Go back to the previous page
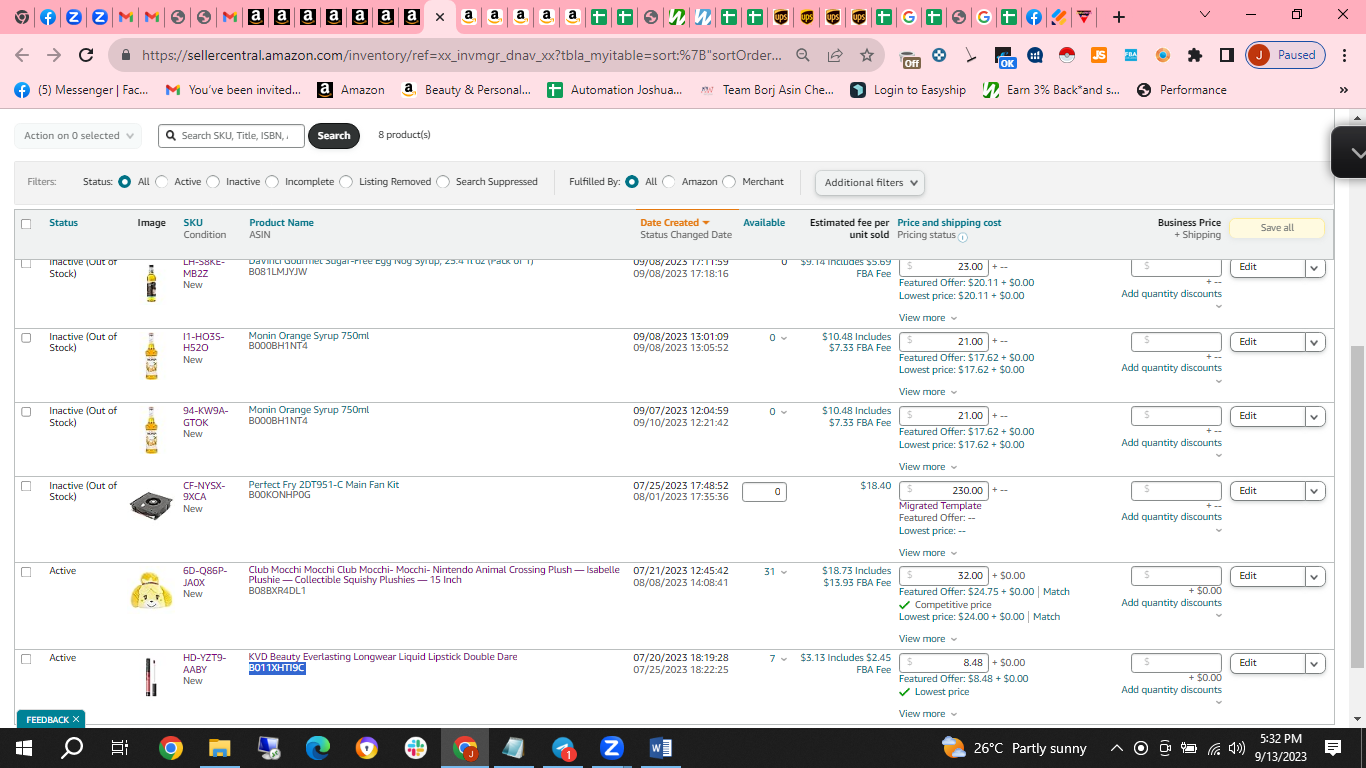 [x=22, y=55]
